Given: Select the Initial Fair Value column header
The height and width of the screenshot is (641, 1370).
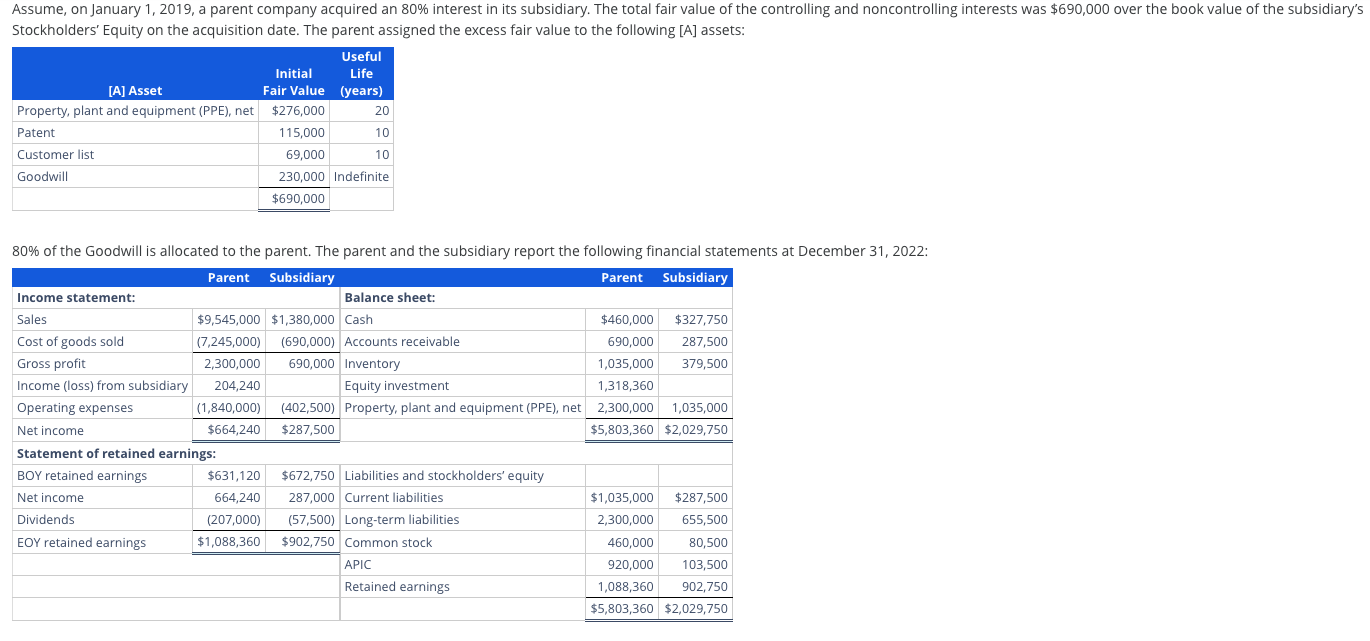Looking at the screenshot, I should point(294,81).
